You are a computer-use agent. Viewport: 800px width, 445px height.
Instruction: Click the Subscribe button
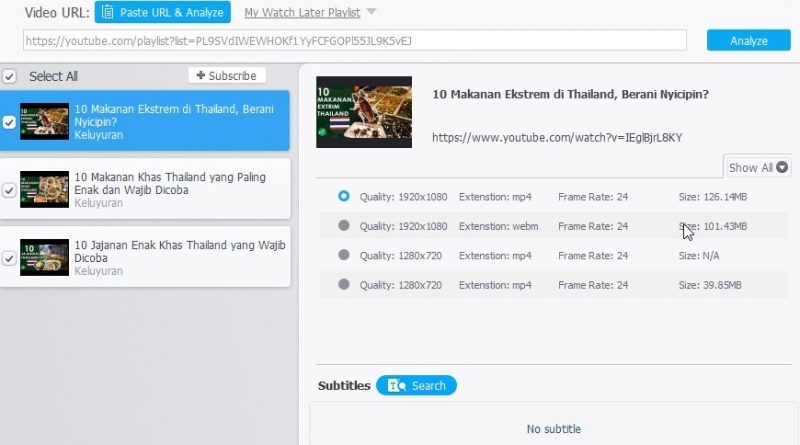(227, 76)
